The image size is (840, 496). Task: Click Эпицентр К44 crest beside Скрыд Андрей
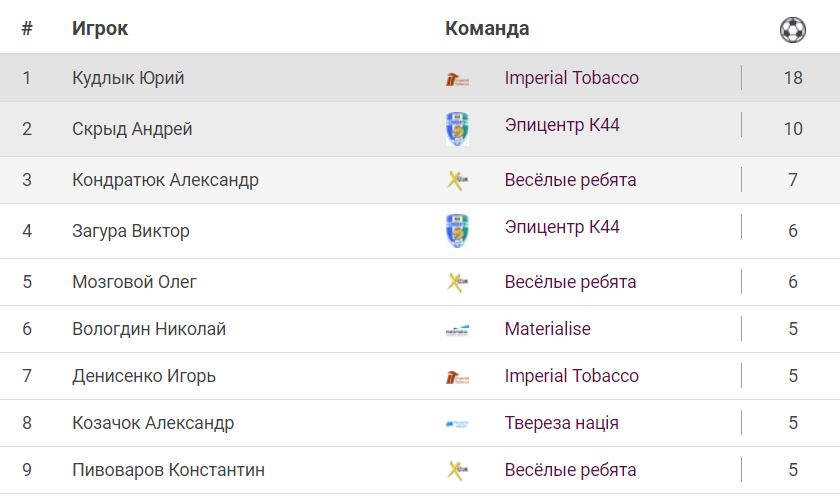[x=457, y=129]
